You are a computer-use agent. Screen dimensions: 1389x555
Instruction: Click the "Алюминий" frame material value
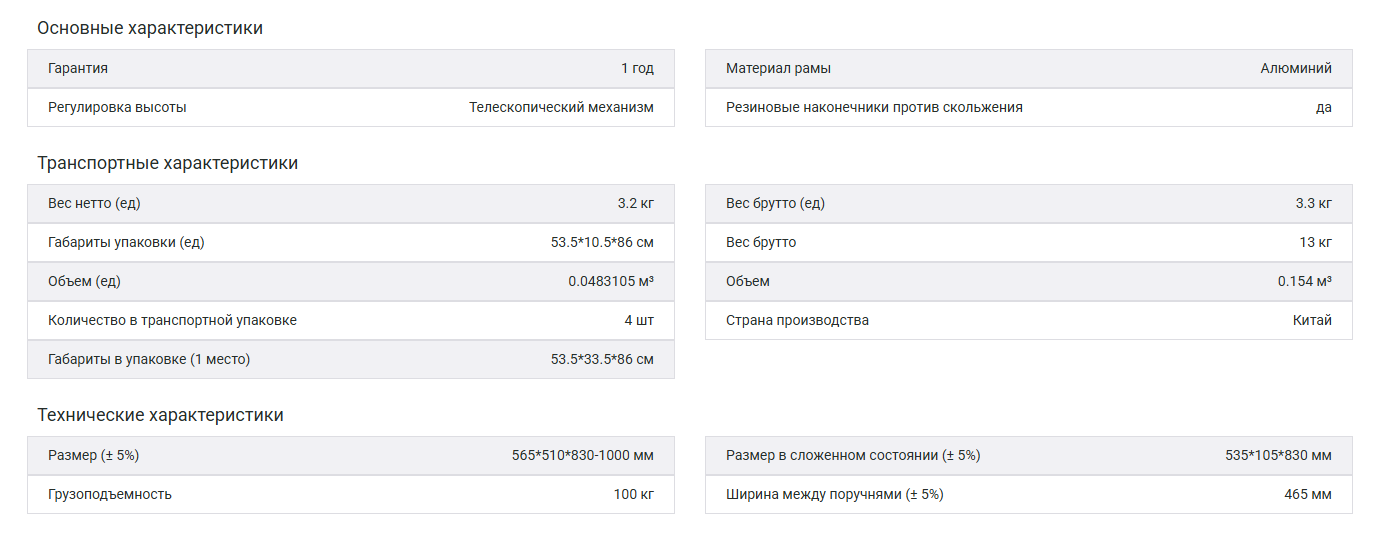[x=1296, y=68]
